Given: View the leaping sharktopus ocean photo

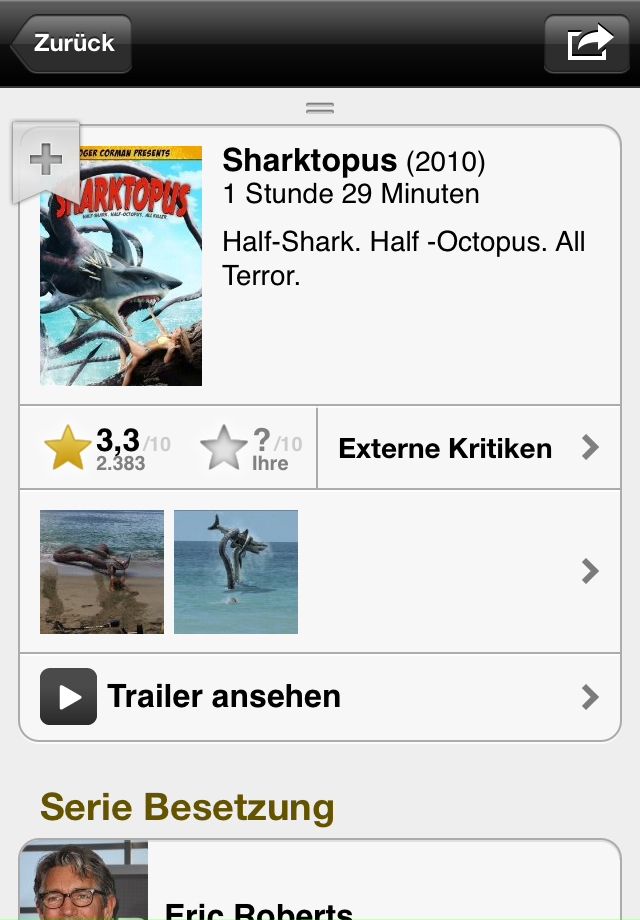Looking at the screenshot, I should pyautogui.click(x=236, y=571).
